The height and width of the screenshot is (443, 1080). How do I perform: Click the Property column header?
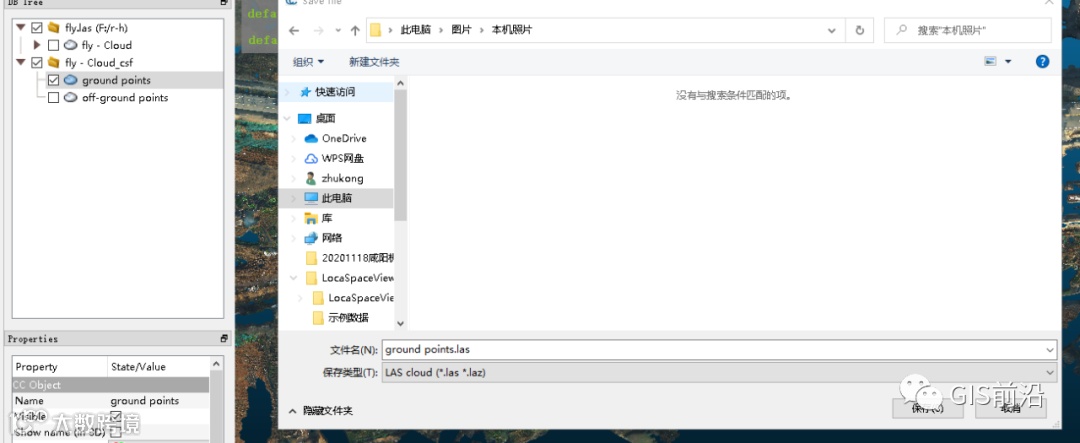[60, 367]
